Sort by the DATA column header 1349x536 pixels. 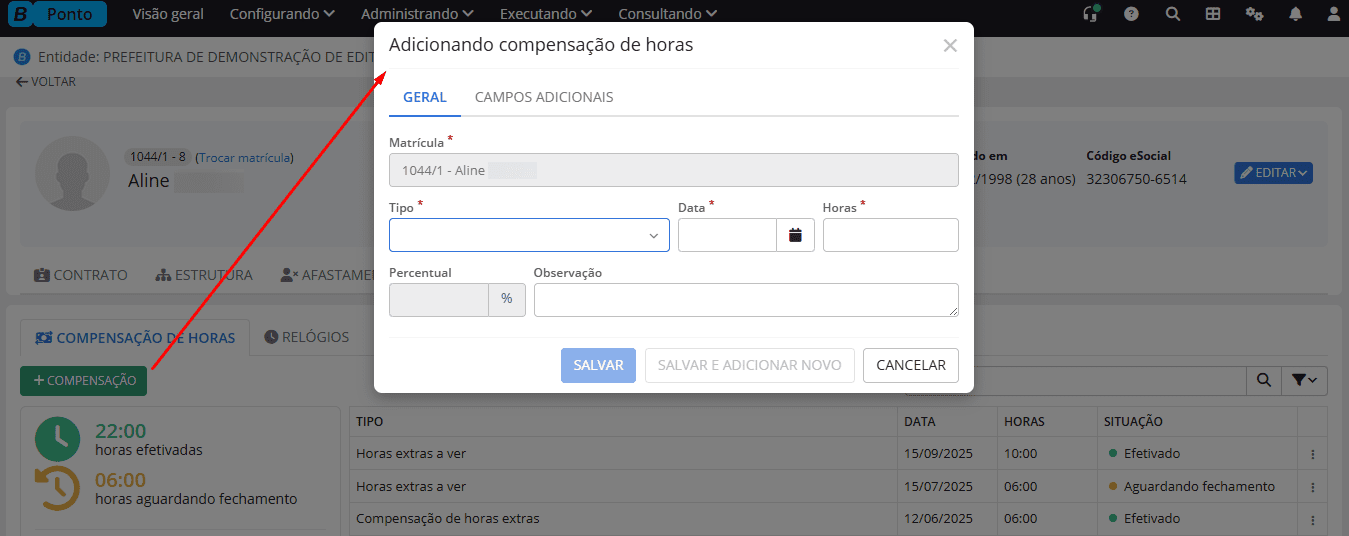[x=920, y=422]
